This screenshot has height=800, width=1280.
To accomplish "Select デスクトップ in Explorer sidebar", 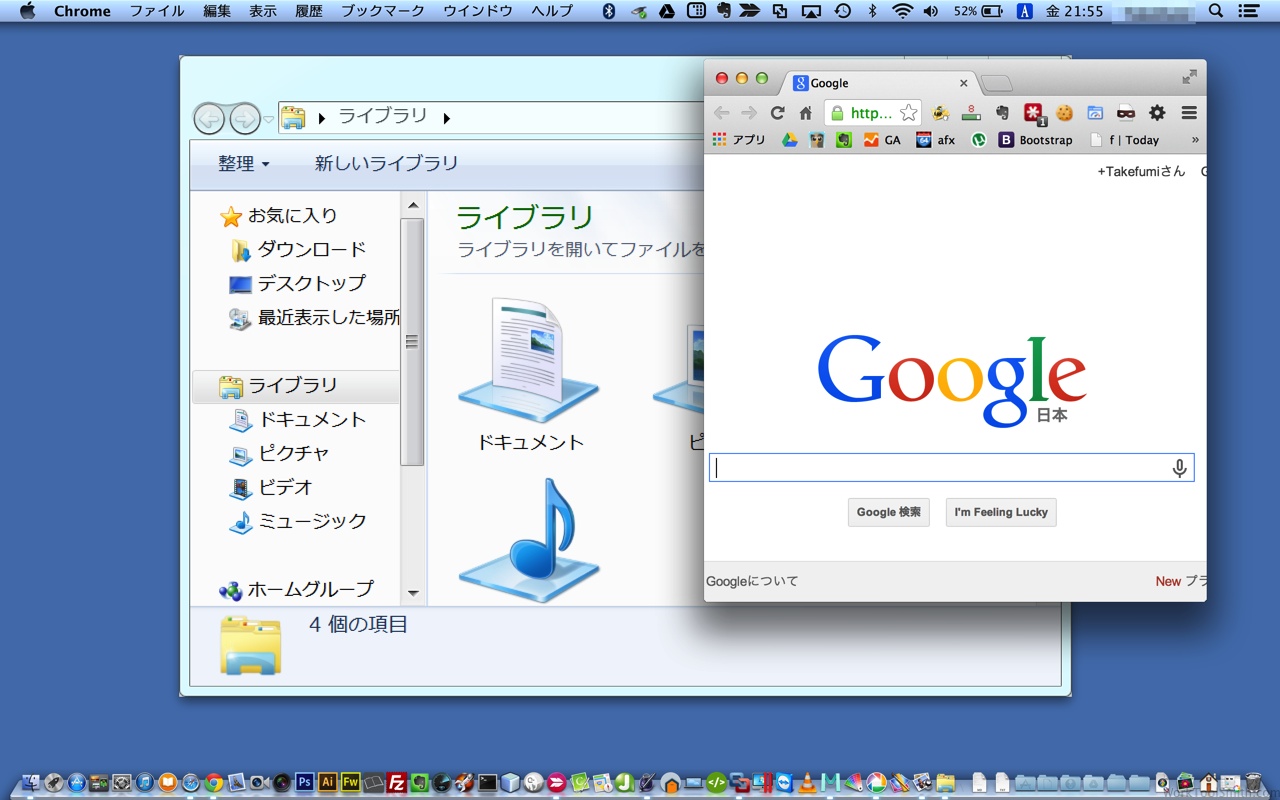I will 298,283.
